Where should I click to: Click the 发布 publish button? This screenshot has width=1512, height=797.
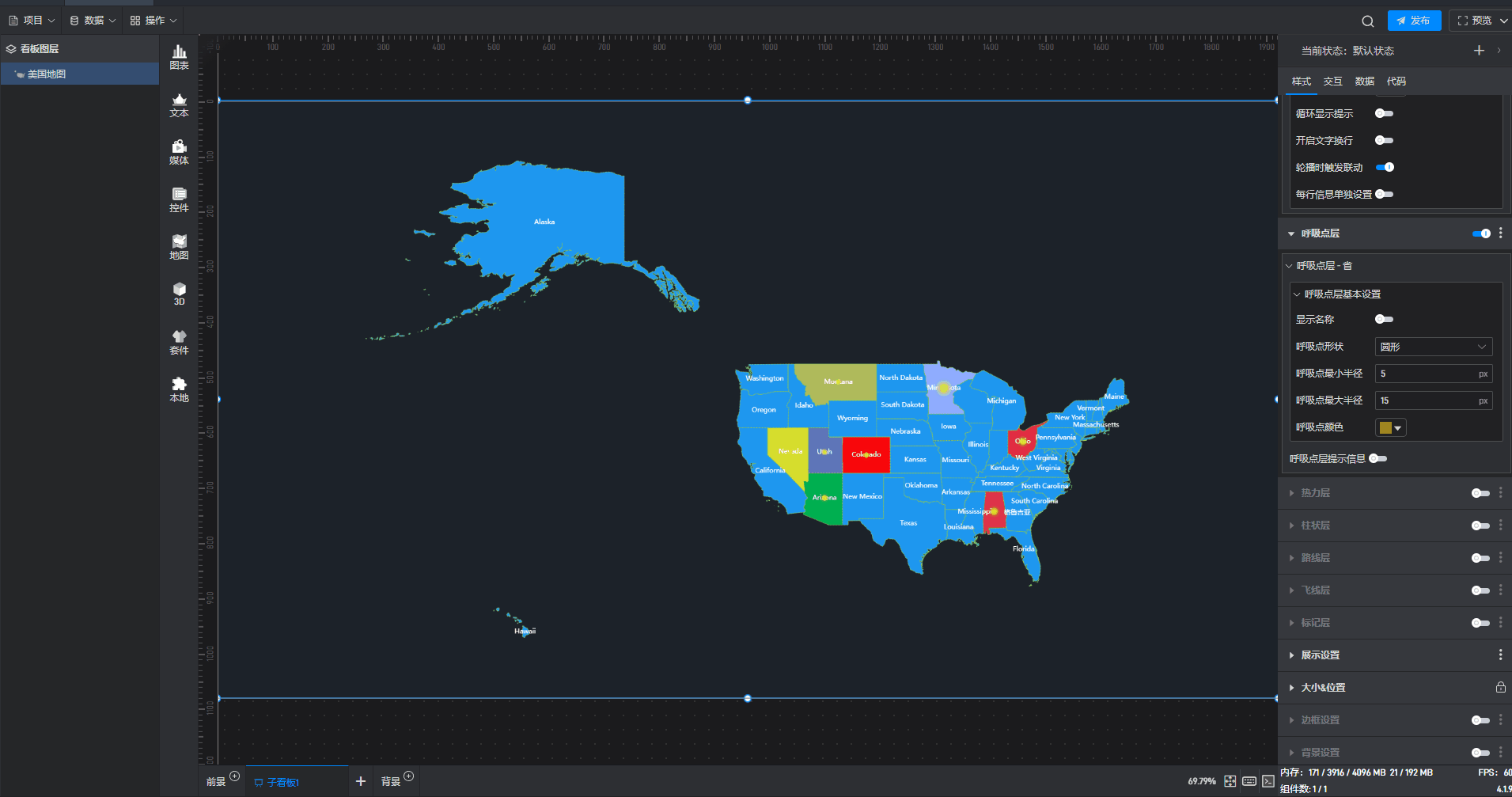coord(1414,21)
